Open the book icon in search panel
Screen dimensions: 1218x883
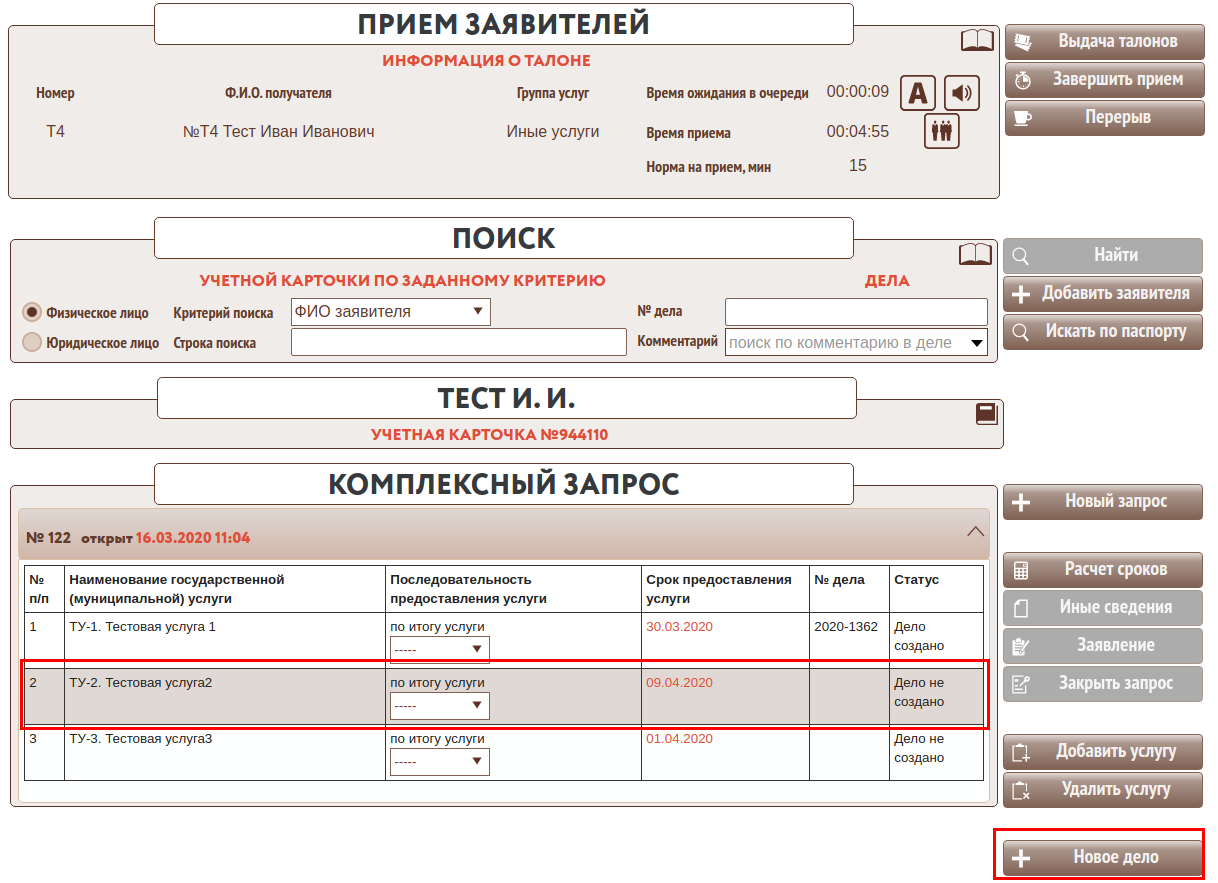point(975,254)
